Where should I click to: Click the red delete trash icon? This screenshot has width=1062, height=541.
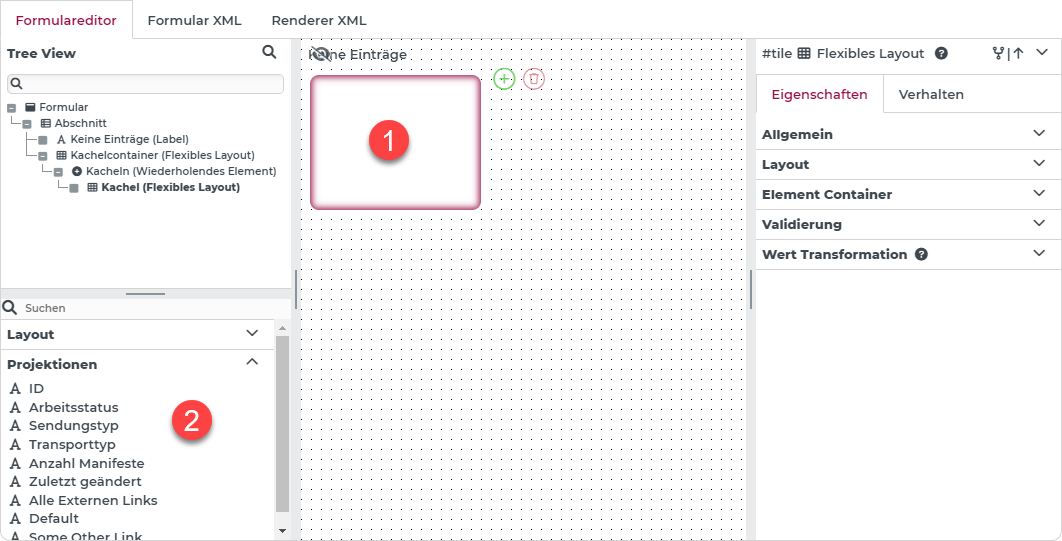pyautogui.click(x=534, y=78)
